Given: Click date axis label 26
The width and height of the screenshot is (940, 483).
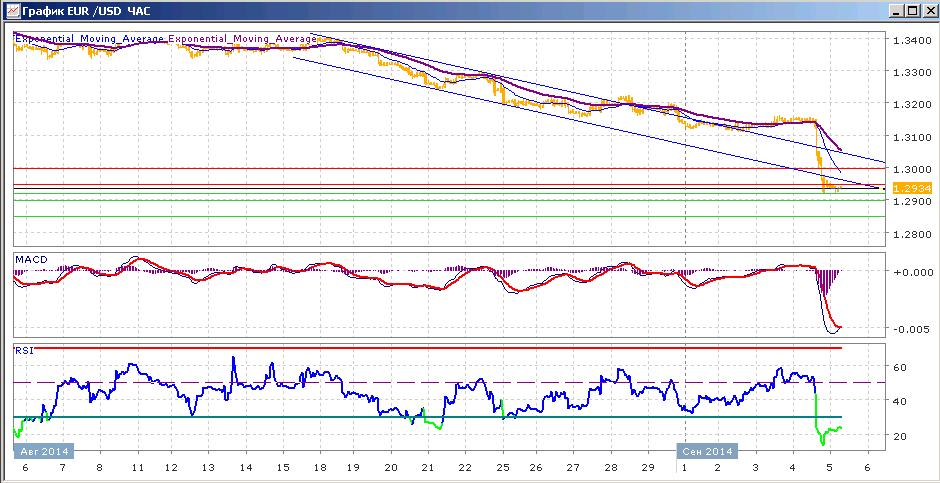Looking at the screenshot, I should point(537,467).
